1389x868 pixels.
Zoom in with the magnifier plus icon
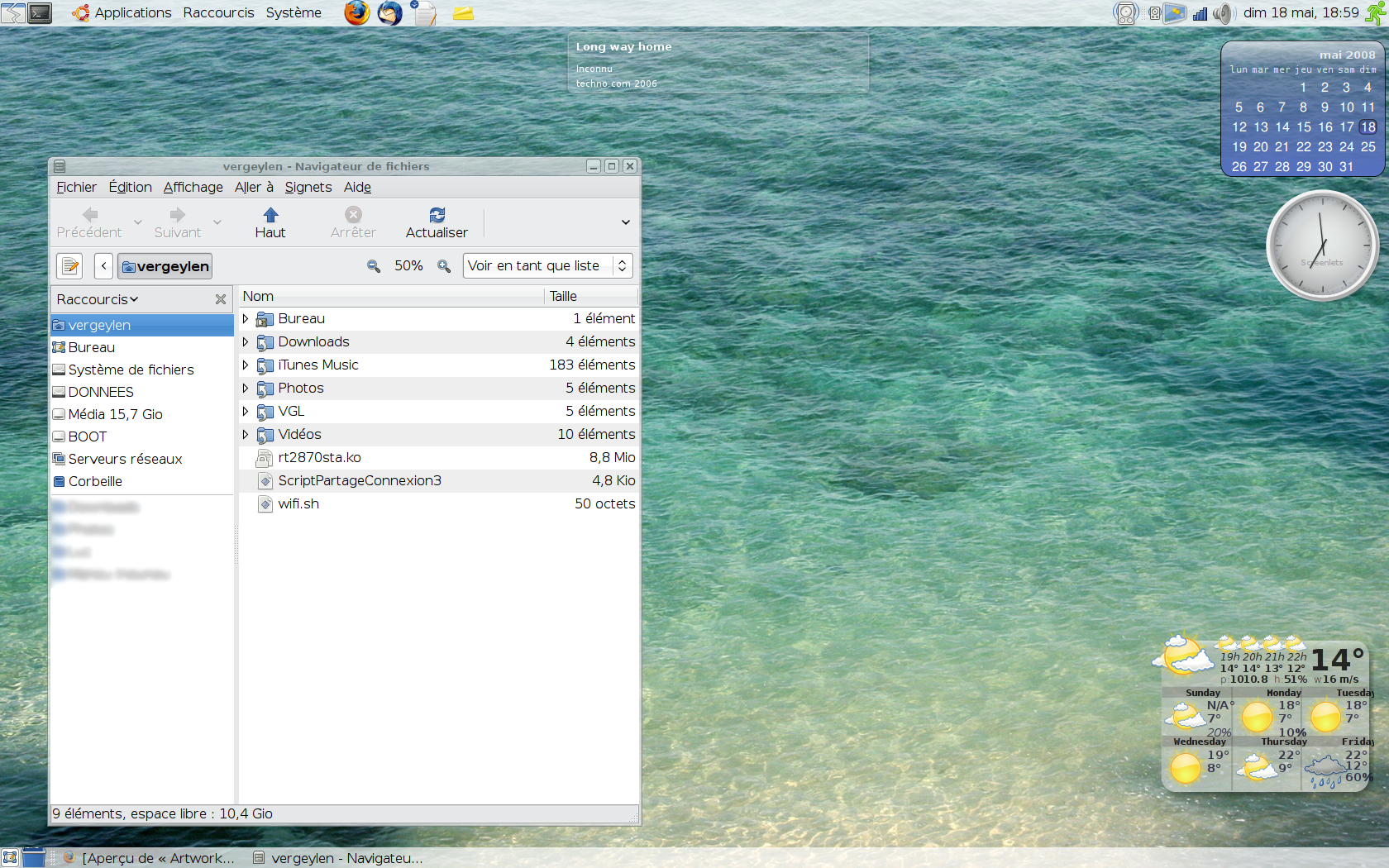click(444, 266)
